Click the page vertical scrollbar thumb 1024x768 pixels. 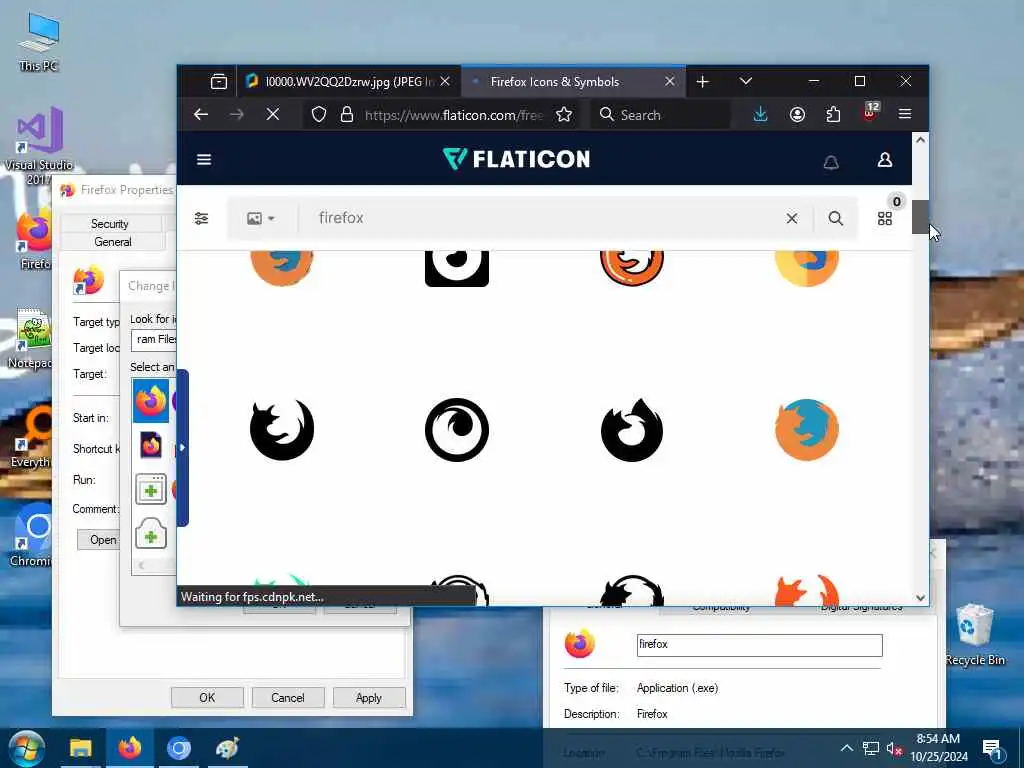[920, 217]
